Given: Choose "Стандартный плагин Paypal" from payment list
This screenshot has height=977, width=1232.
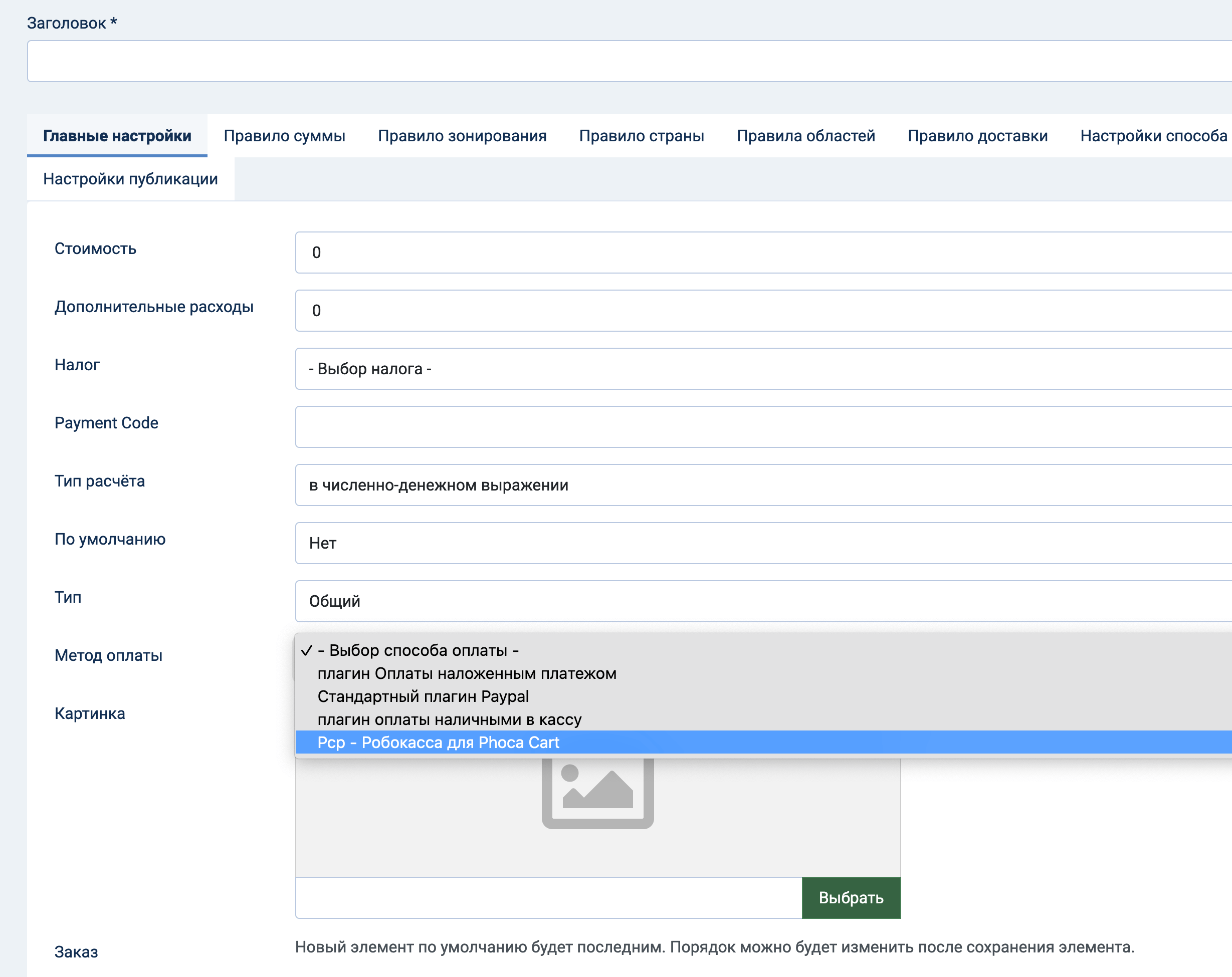Looking at the screenshot, I should point(424,696).
